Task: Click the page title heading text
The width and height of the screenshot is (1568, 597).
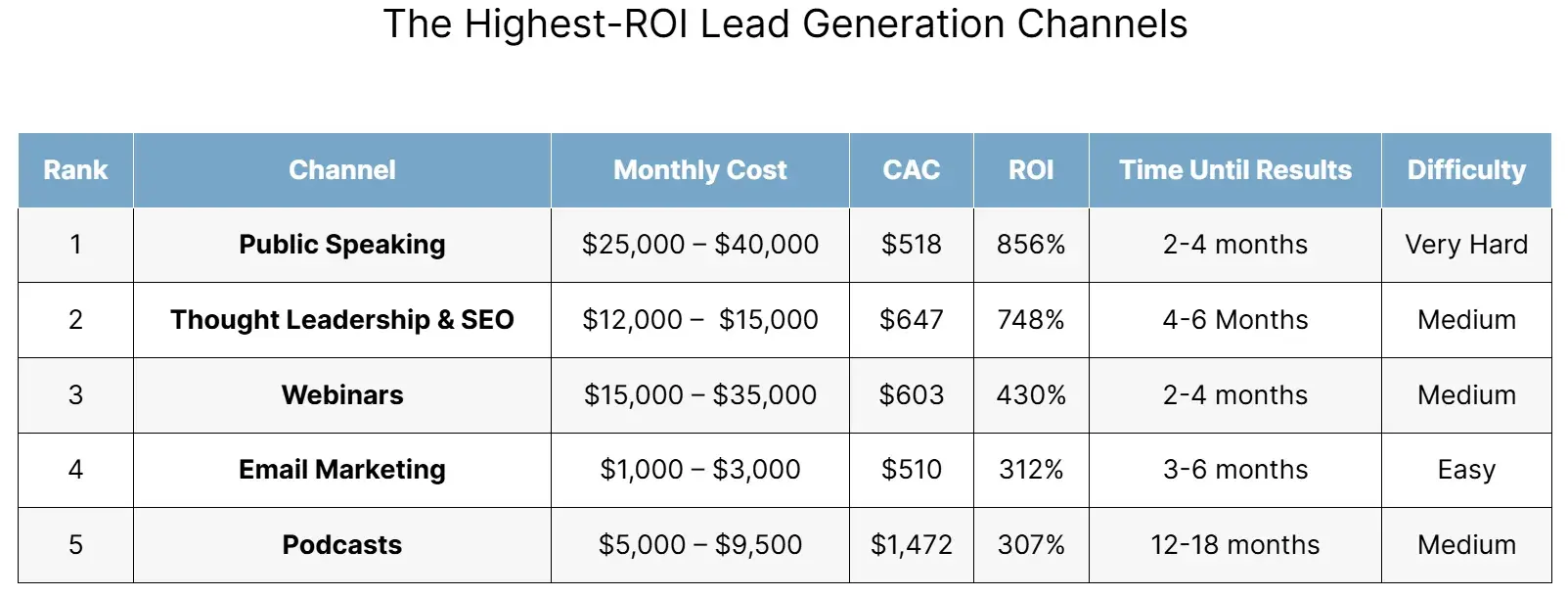Action: 784,24
